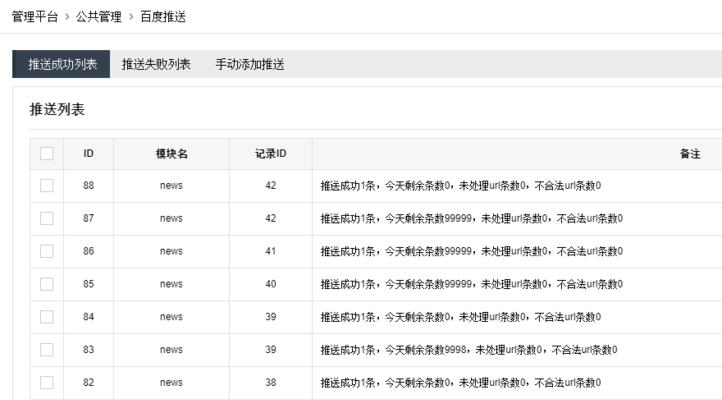Click the 模块名 column header
722x400 pixels.
coord(171,154)
